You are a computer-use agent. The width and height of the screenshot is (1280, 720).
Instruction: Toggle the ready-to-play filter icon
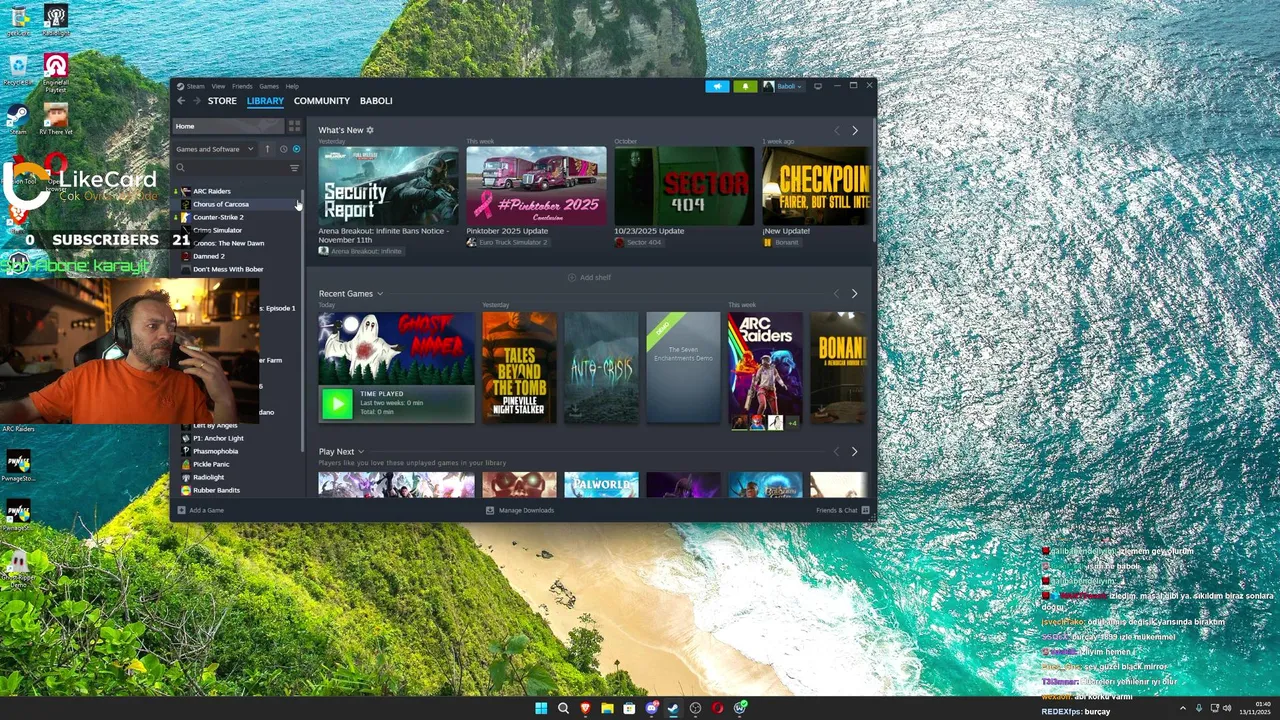coord(296,149)
